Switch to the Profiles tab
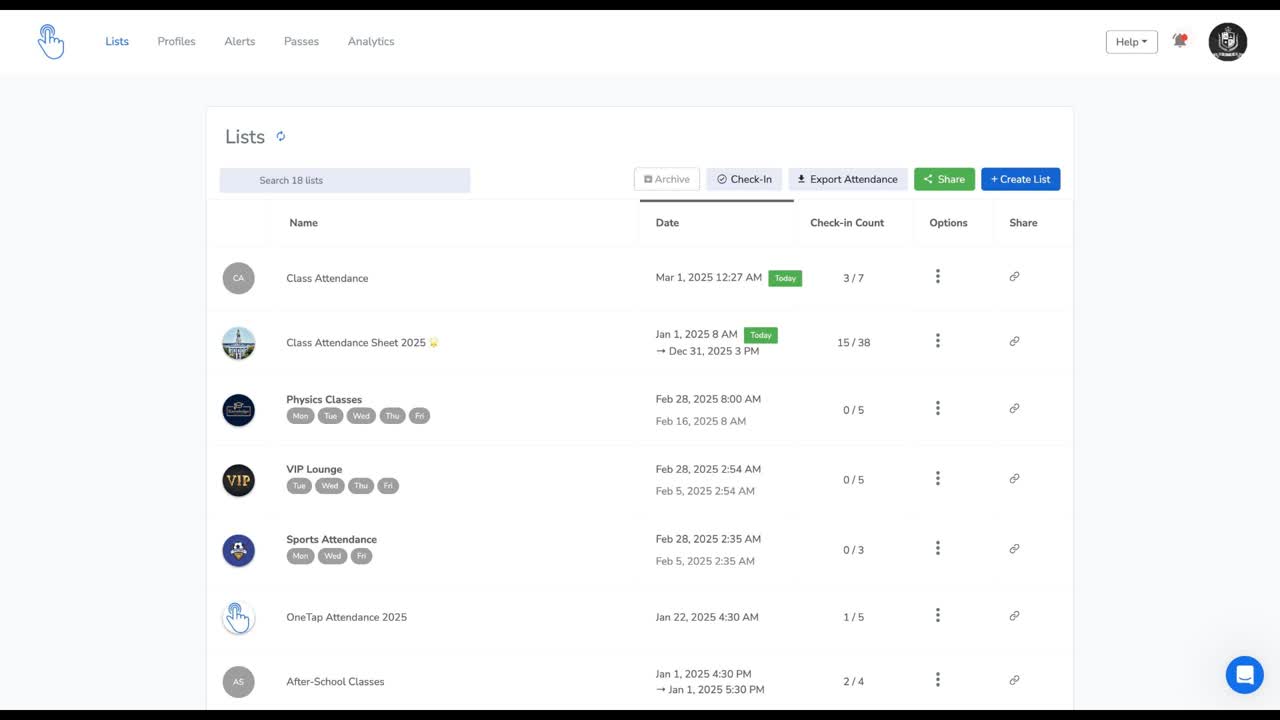This screenshot has width=1280, height=720. (x=176, y=42)
